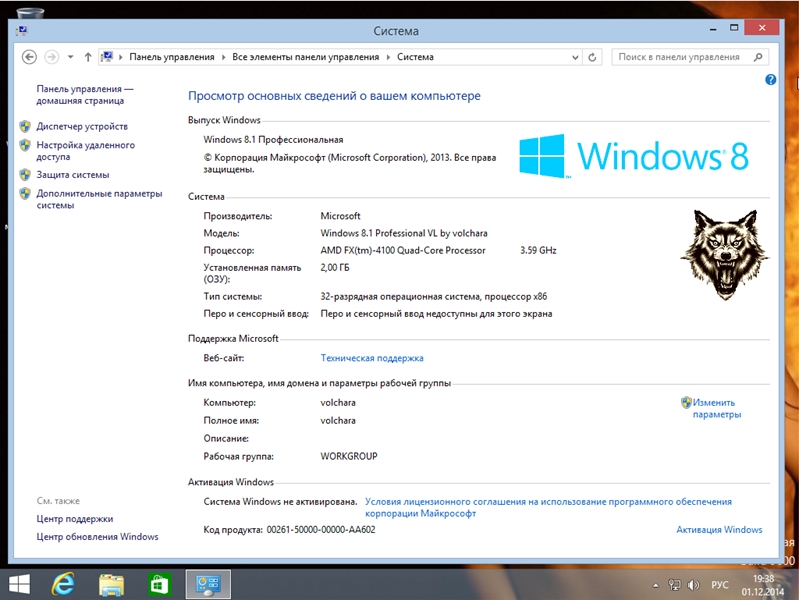
Task: Click shield icon beside 'Изменить параметры'
Action: pos(686,403)
